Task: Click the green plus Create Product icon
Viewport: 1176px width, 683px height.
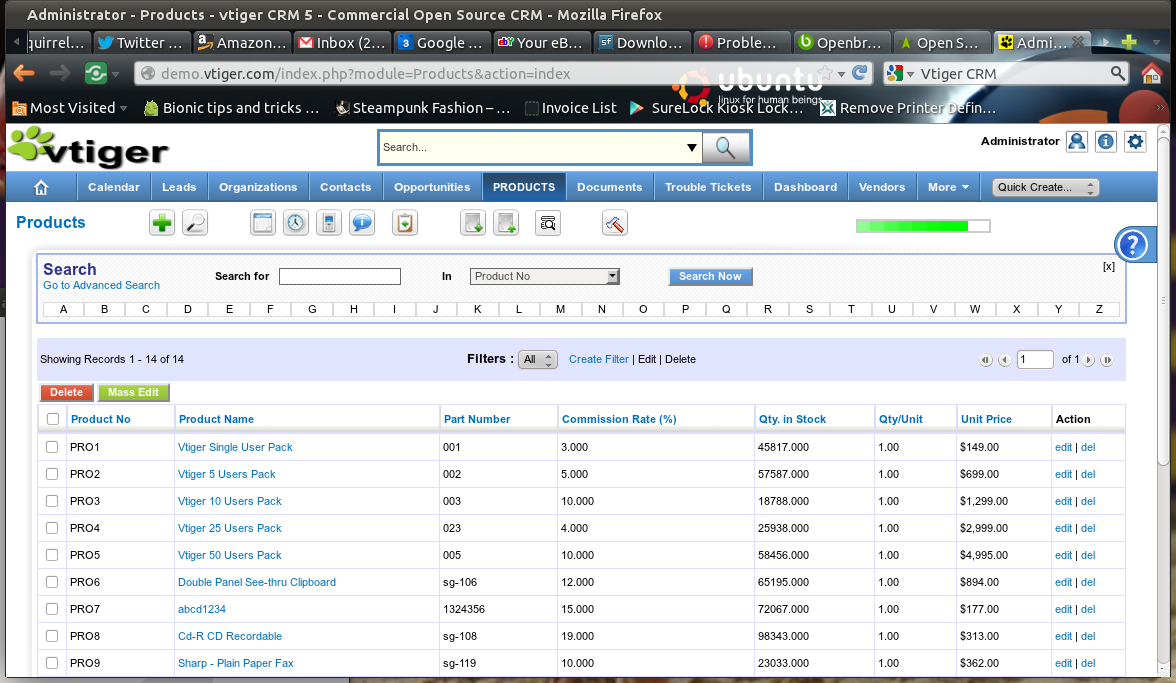Action: click(162, 223)
